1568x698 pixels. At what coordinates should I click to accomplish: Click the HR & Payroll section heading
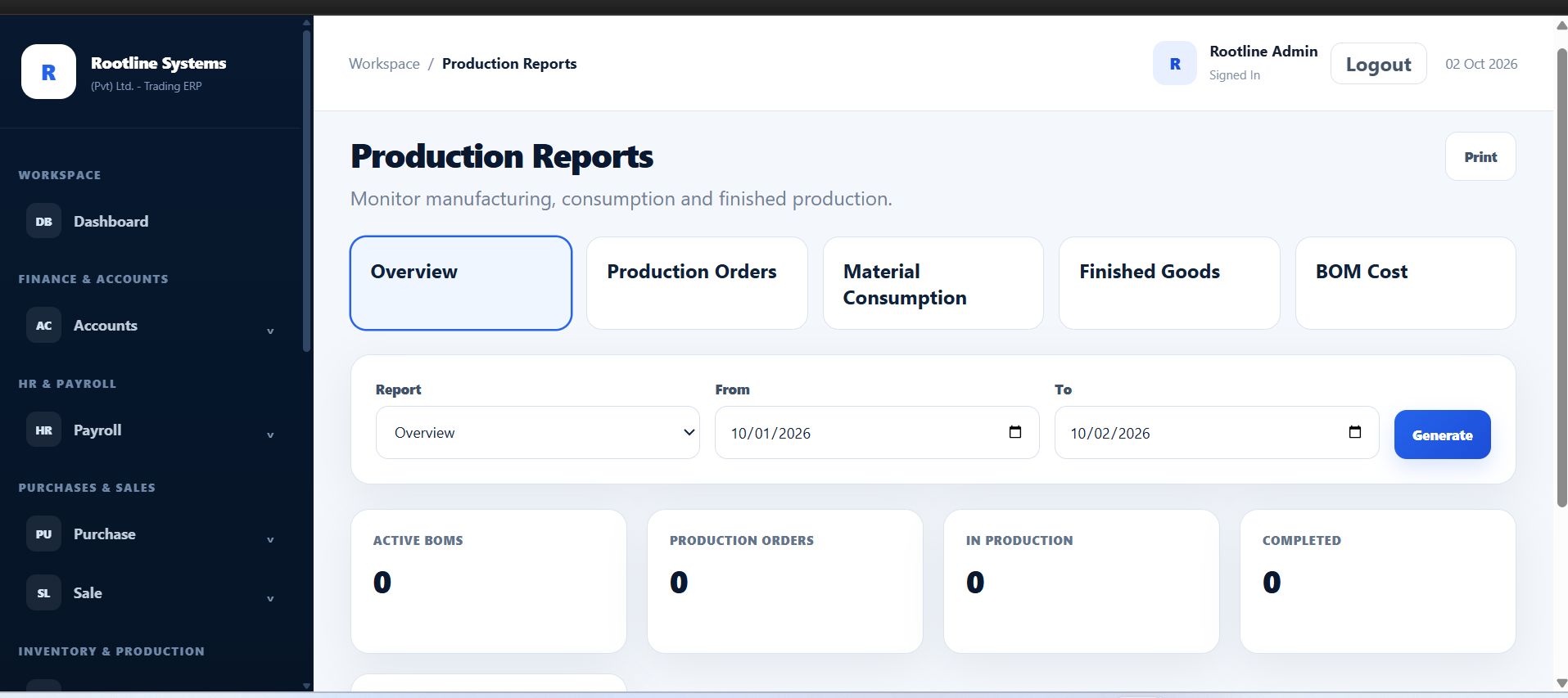point(67,384)
